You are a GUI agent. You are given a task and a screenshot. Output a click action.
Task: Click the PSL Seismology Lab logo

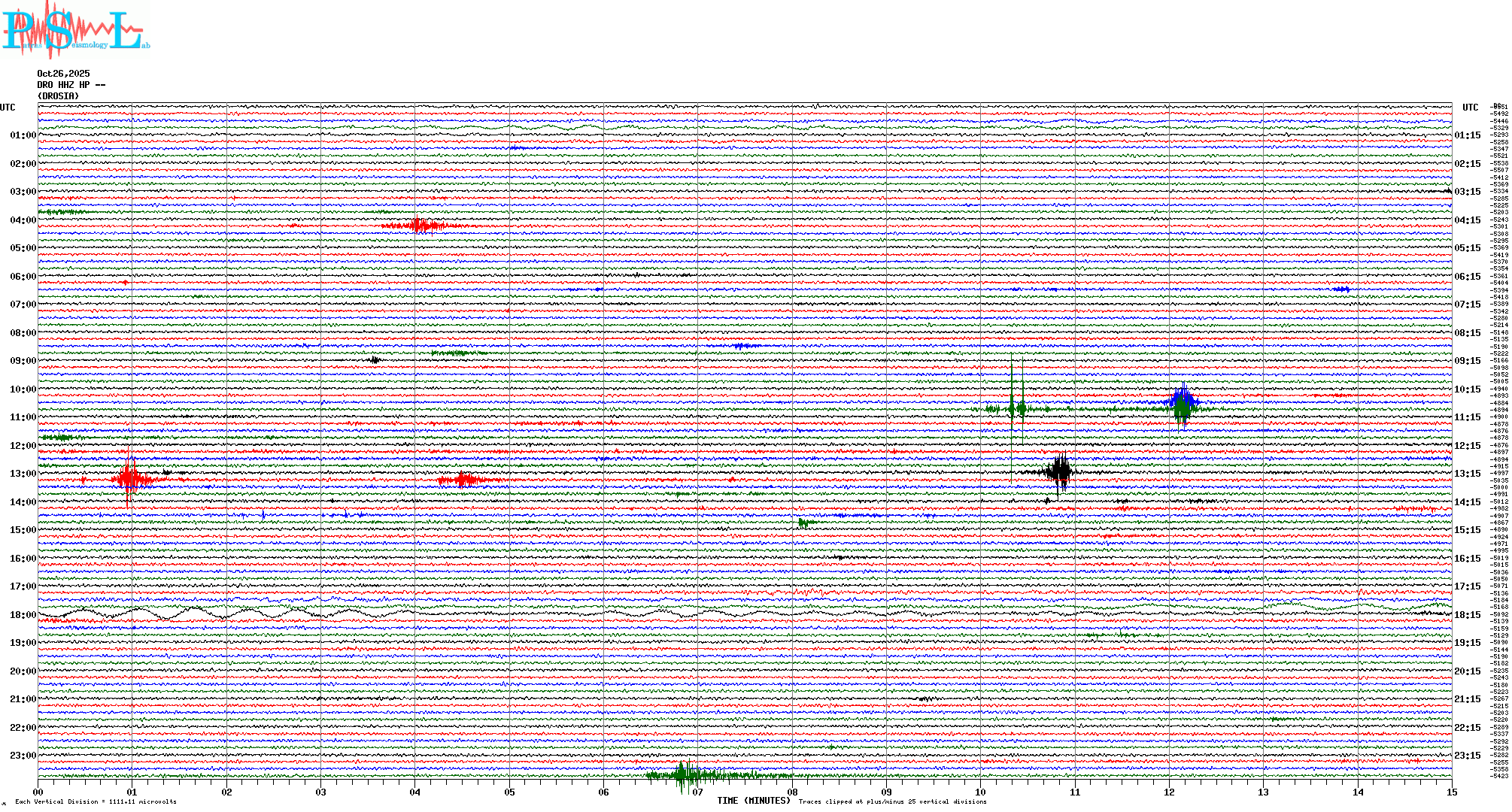click(74, 30)
